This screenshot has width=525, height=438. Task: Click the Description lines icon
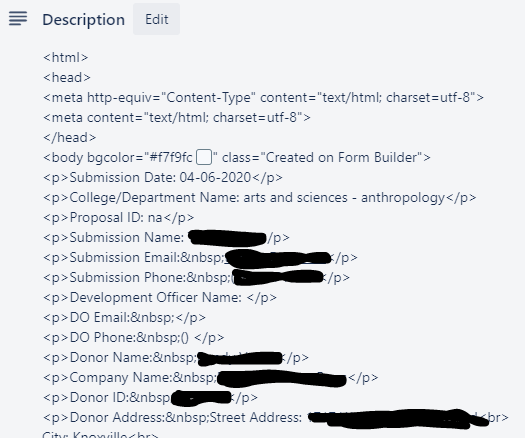tap(18, 18)
